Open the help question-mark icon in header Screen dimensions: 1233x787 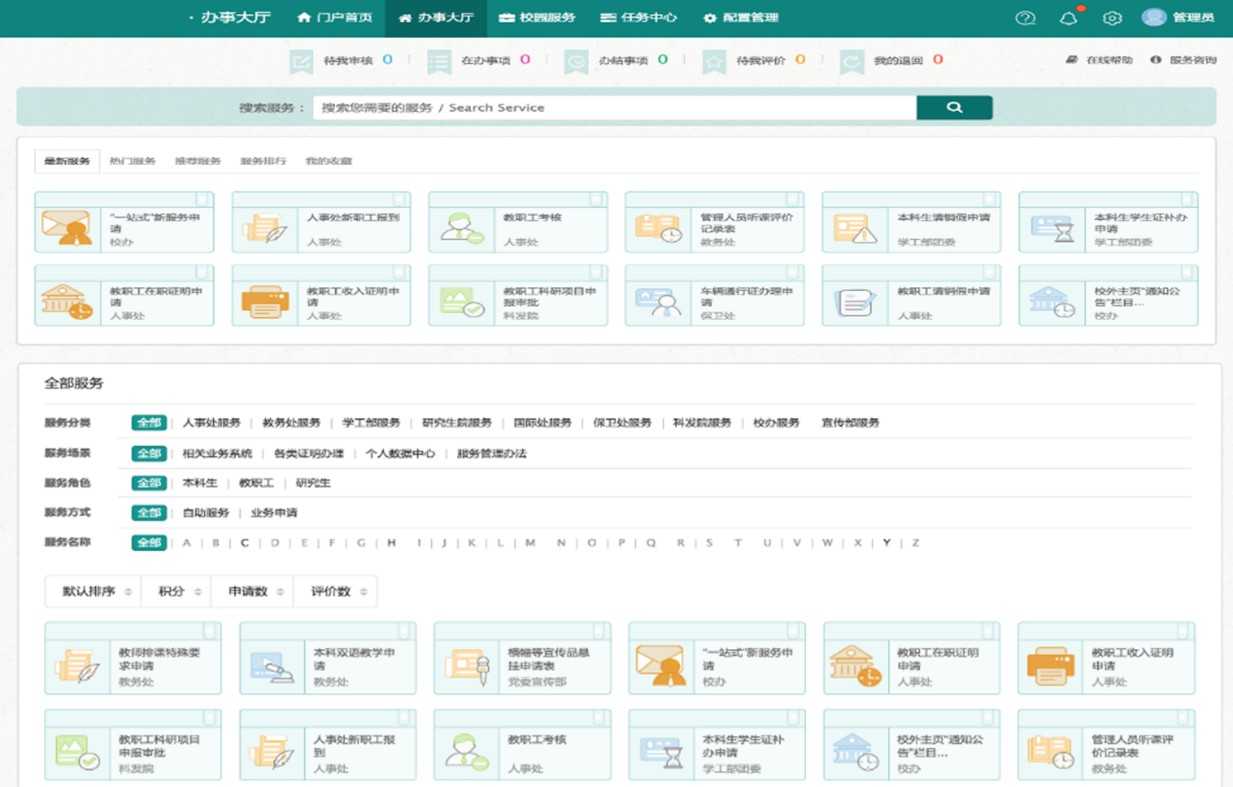(x=1025, y=18)
